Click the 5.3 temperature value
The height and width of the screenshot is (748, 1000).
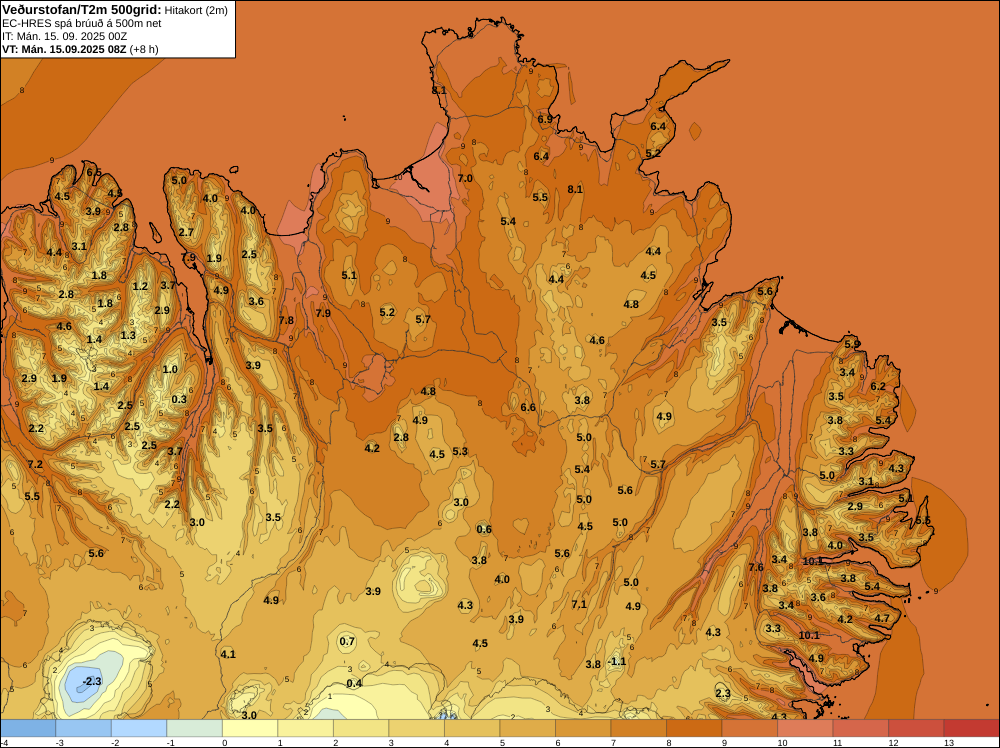[x=460, y=451]
